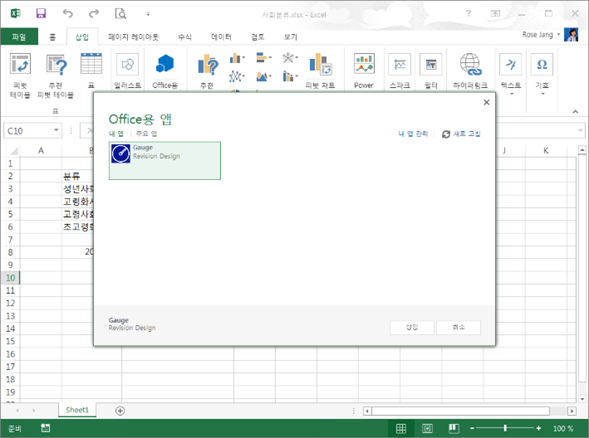Select the Gauge app tile

click(x=165, y=160)
